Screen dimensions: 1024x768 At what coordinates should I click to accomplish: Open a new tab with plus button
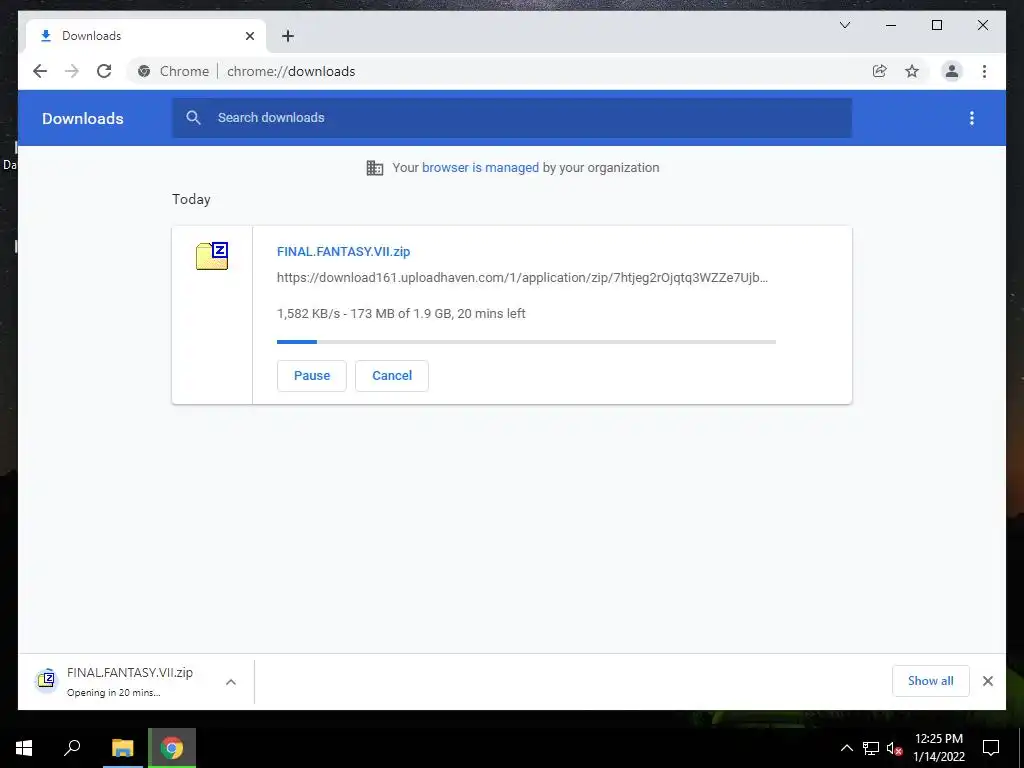click(x=288, y=36)
